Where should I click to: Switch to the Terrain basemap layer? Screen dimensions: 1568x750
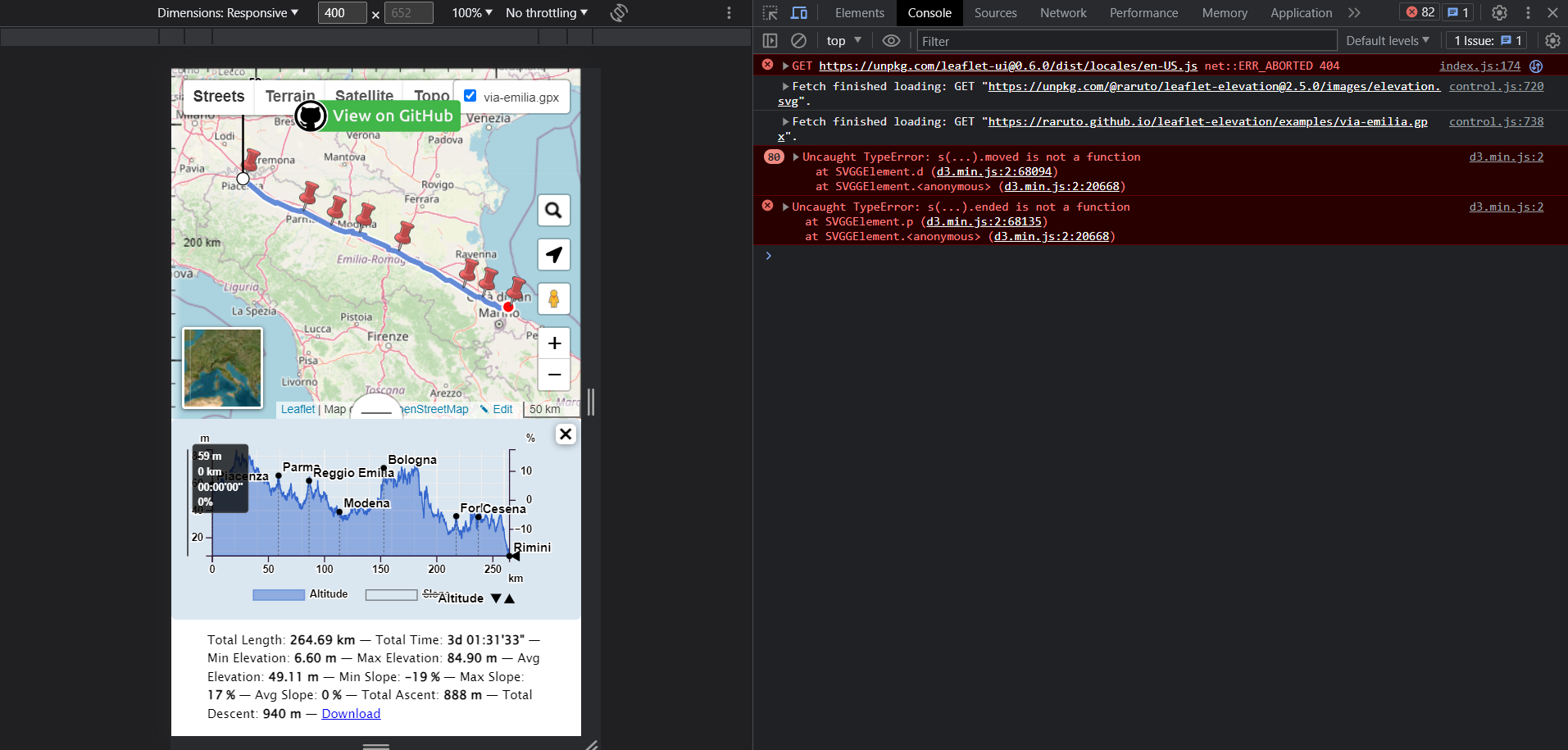(289, 96)
